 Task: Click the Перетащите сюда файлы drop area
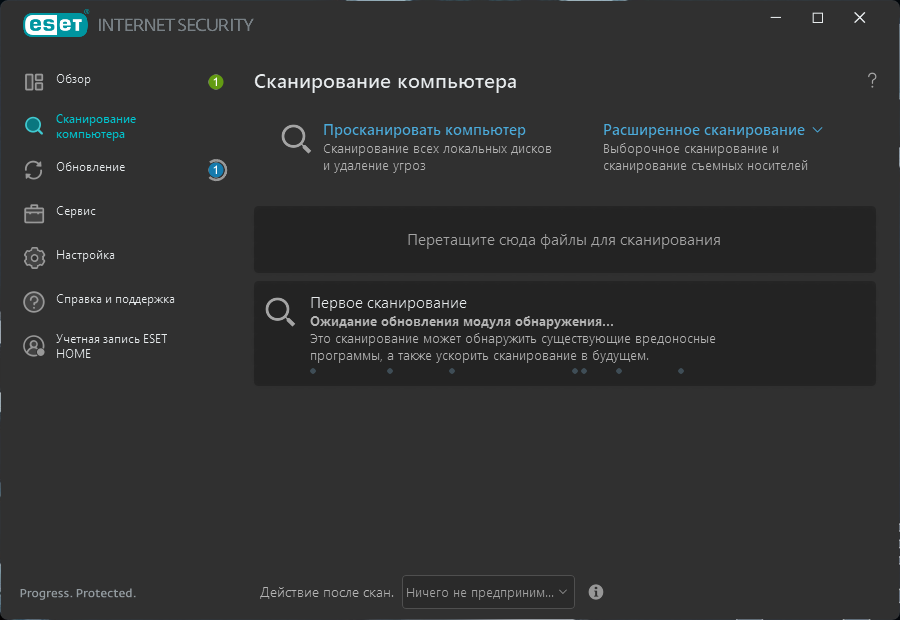tap(565, 239)
